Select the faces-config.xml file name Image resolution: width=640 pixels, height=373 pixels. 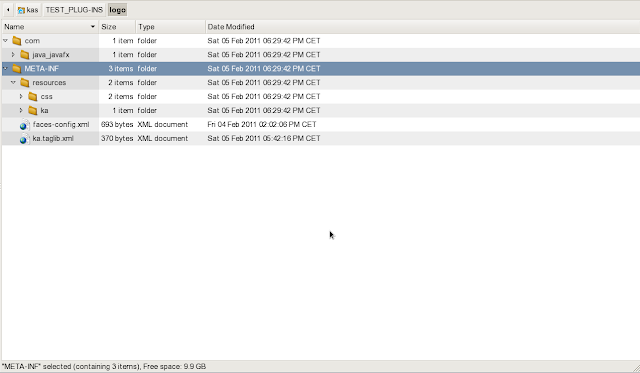pos(61,124)
